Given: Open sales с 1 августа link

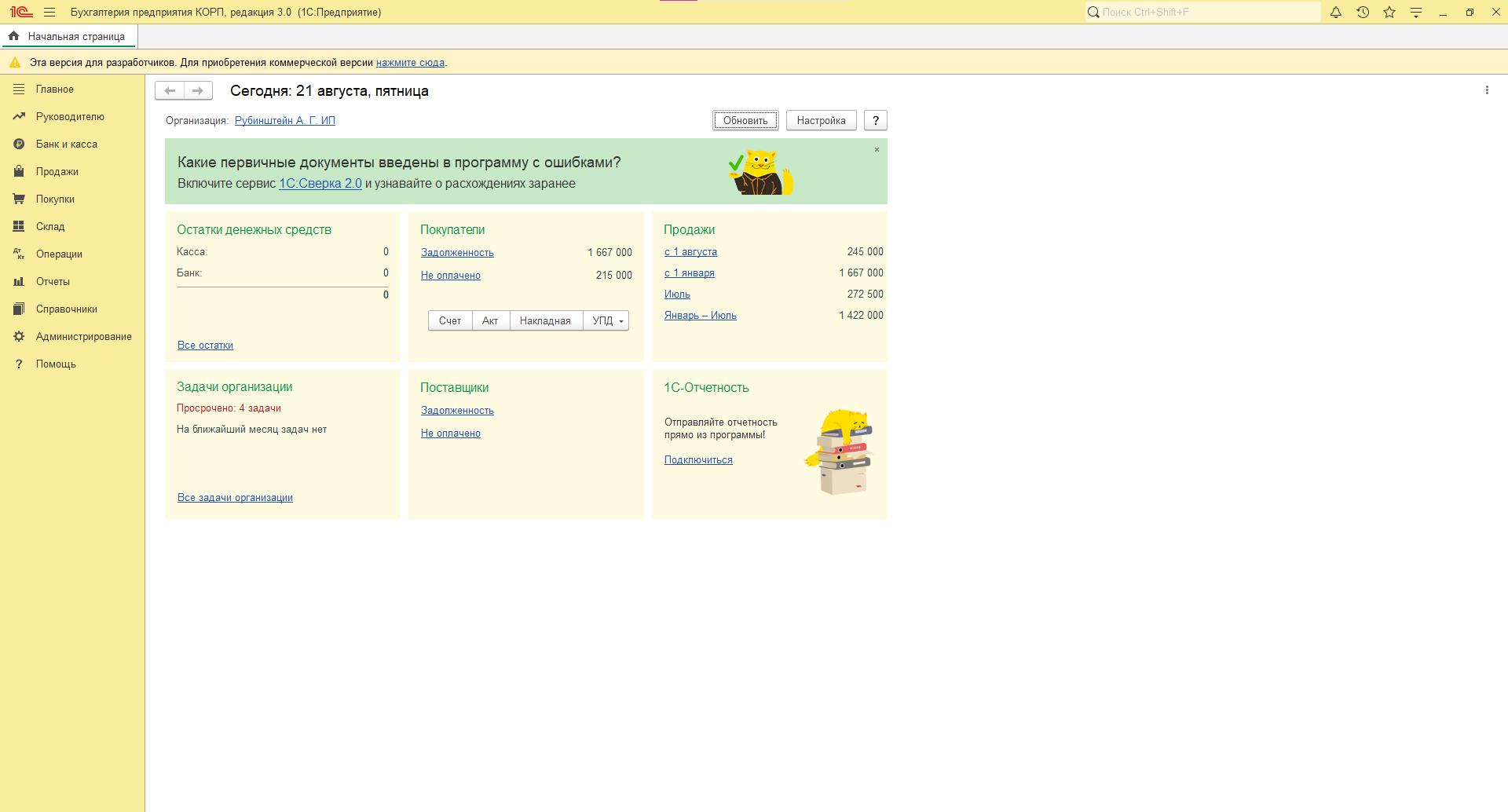Looking at the screenshot, I should [x=690, y=252].
